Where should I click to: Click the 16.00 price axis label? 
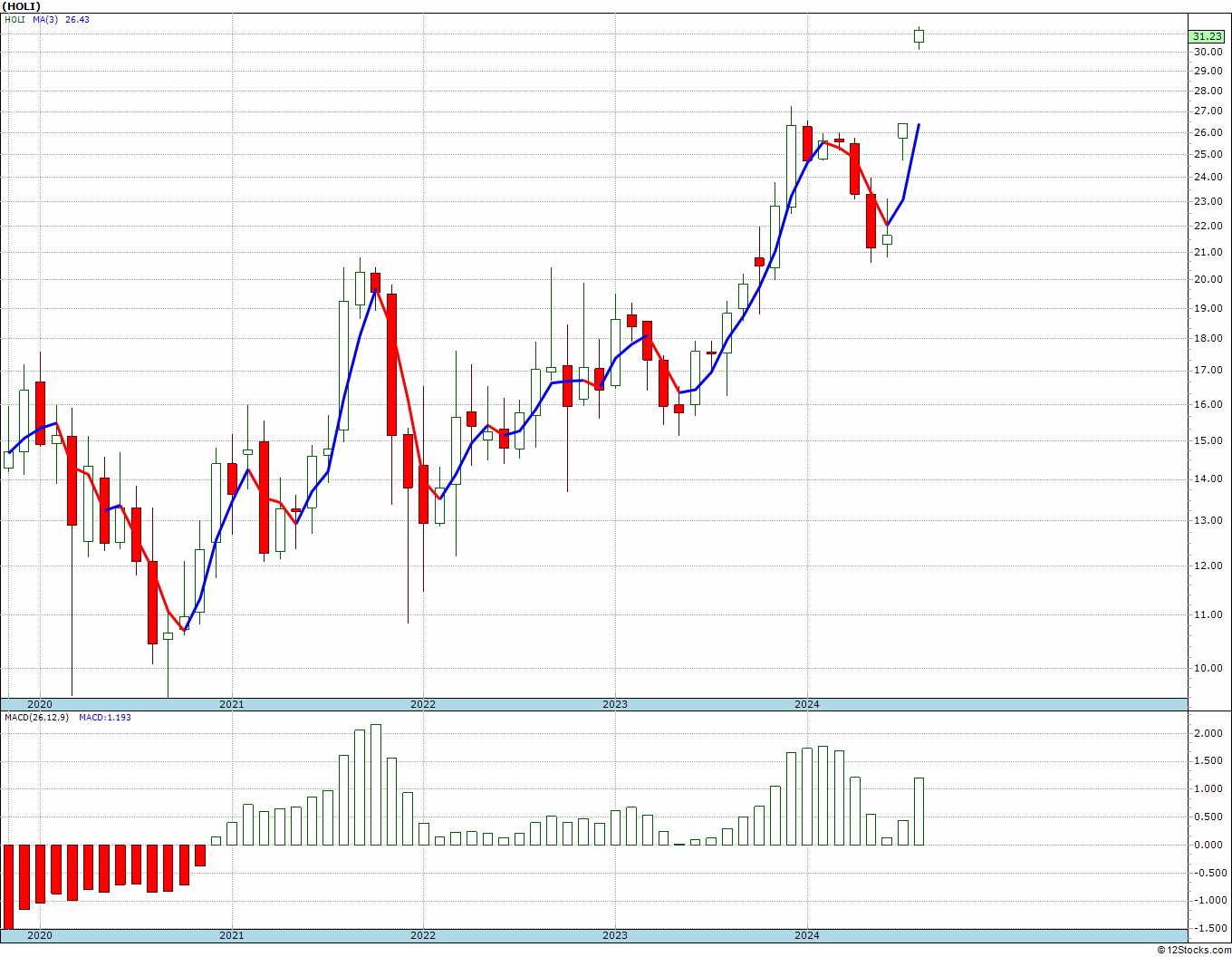(x=1208, y=405)
